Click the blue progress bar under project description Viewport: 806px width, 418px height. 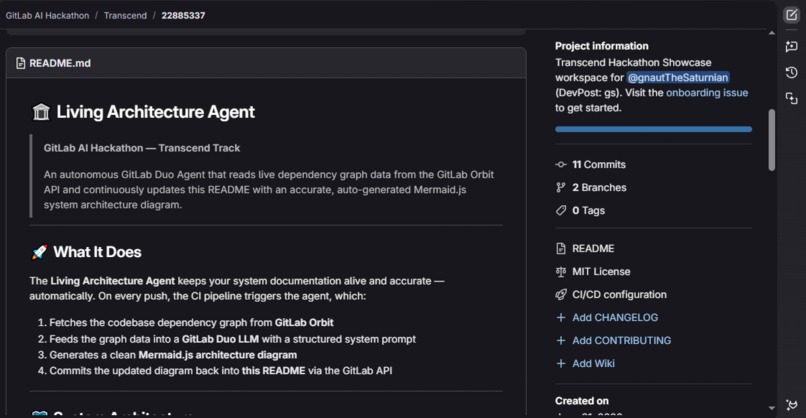pos(653,129)
